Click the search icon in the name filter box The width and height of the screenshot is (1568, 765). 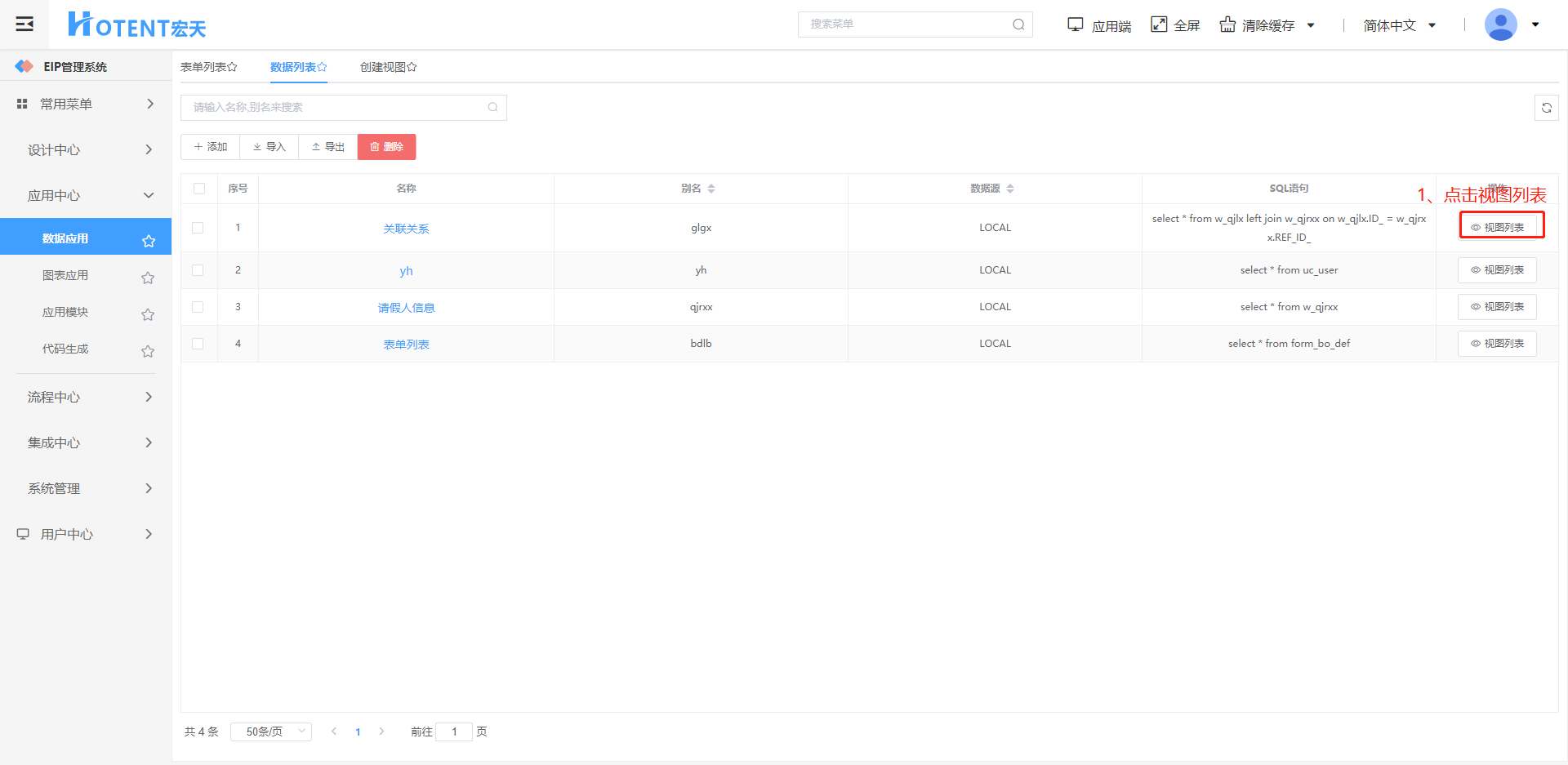click(492, 107)
